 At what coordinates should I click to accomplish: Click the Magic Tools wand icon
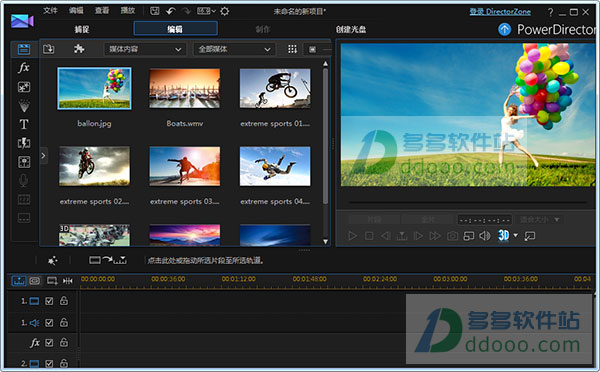click(52, 261)
